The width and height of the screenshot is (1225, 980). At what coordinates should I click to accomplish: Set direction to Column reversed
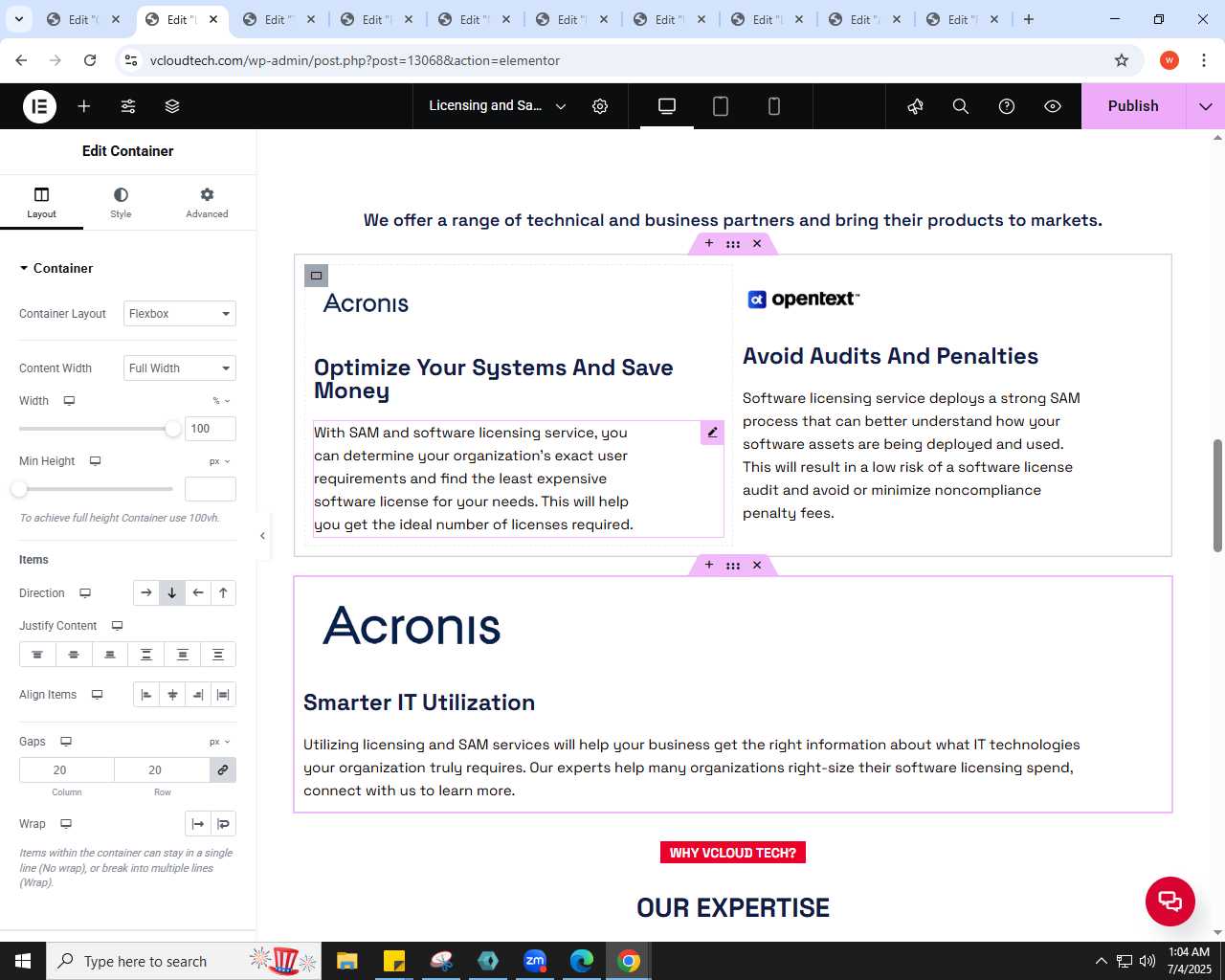(223, 593)
